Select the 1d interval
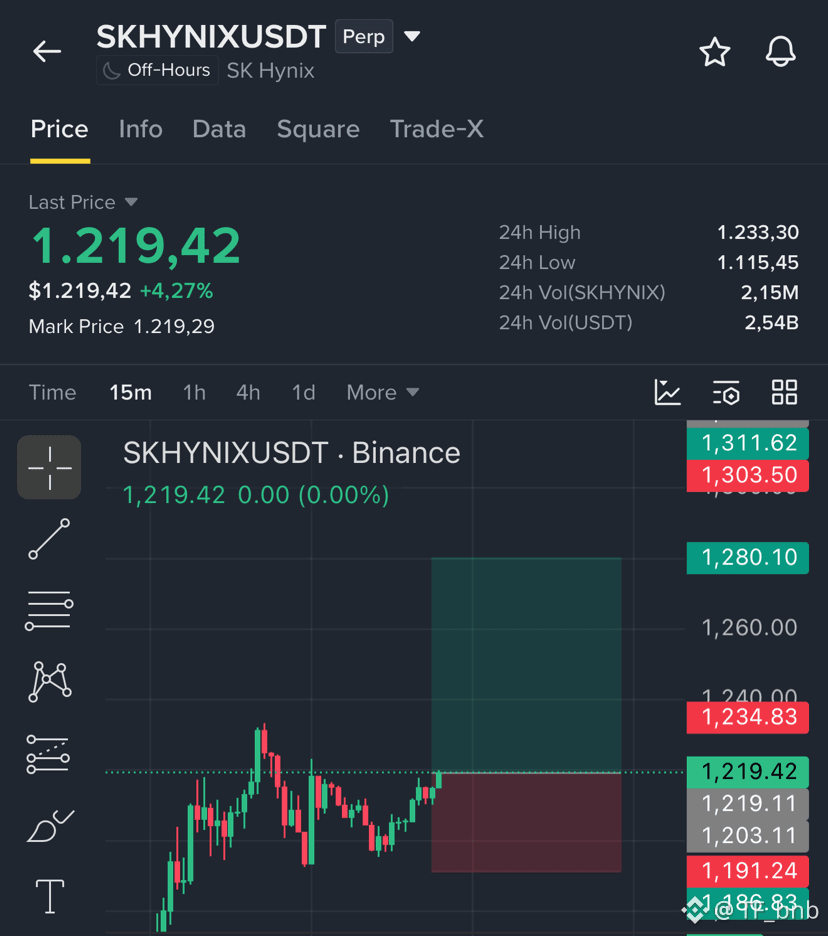The height and width of the screenshot is (936, 828). [x=303, y=393]
